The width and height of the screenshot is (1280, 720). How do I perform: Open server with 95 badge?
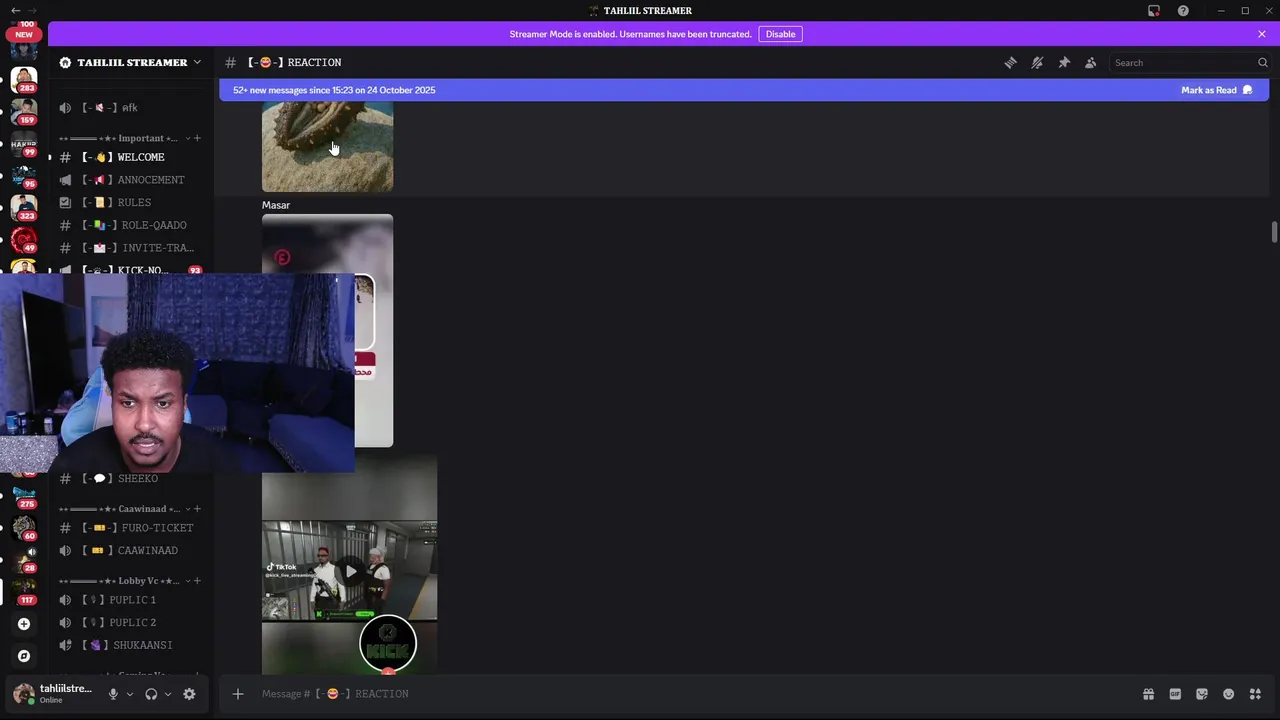(x=24, y=175)
